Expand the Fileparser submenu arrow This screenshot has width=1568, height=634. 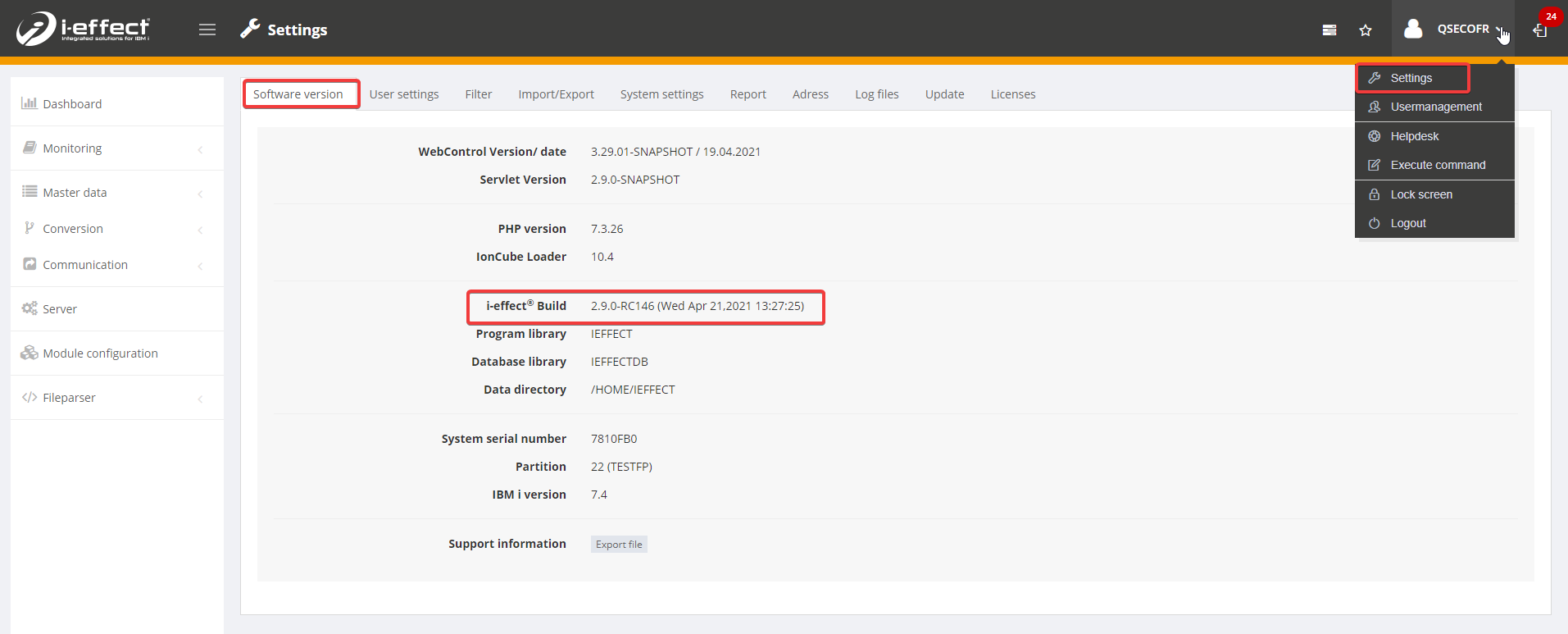(x=201, y=399)
